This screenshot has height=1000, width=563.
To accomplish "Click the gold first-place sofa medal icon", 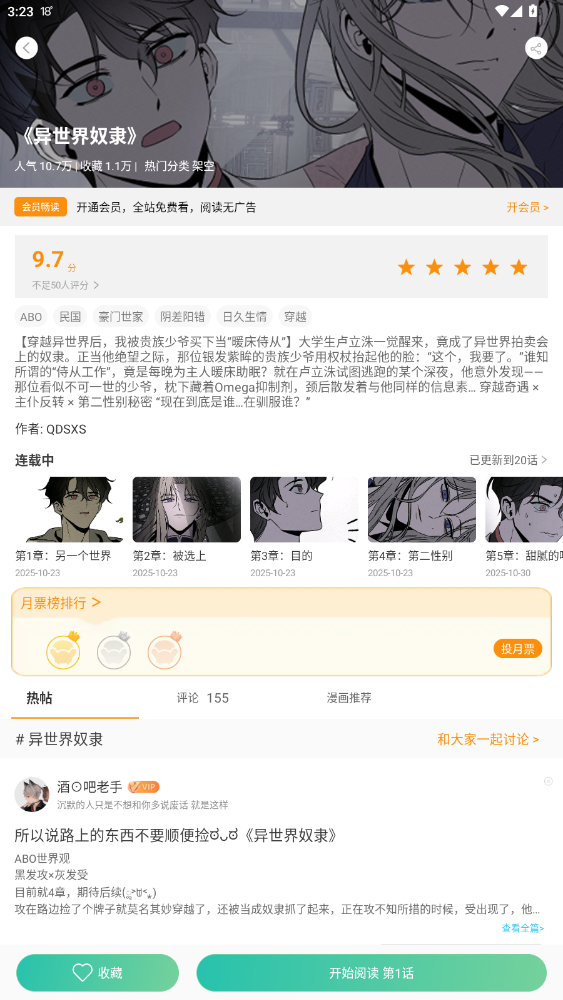I will tap(63, 651).
